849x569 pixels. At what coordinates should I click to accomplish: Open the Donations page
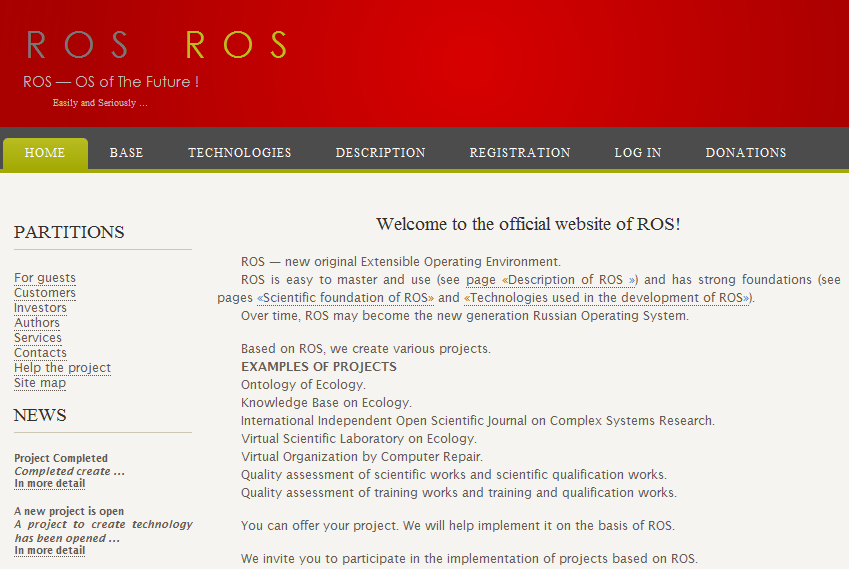pos(746,153)
